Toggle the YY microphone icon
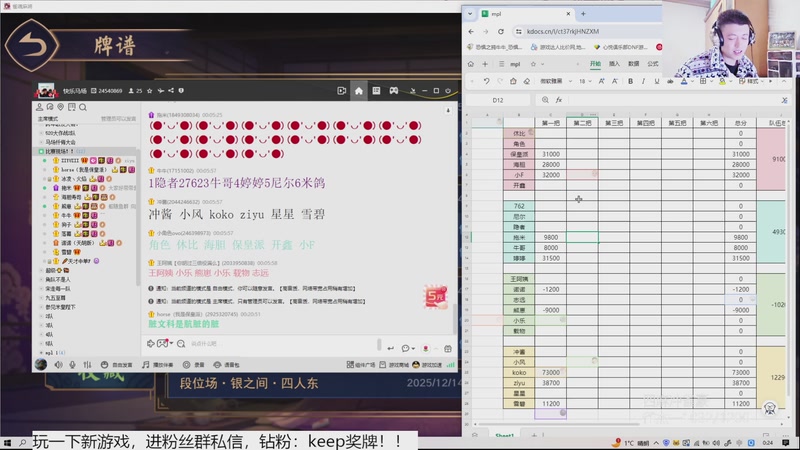 pos(72,365)
